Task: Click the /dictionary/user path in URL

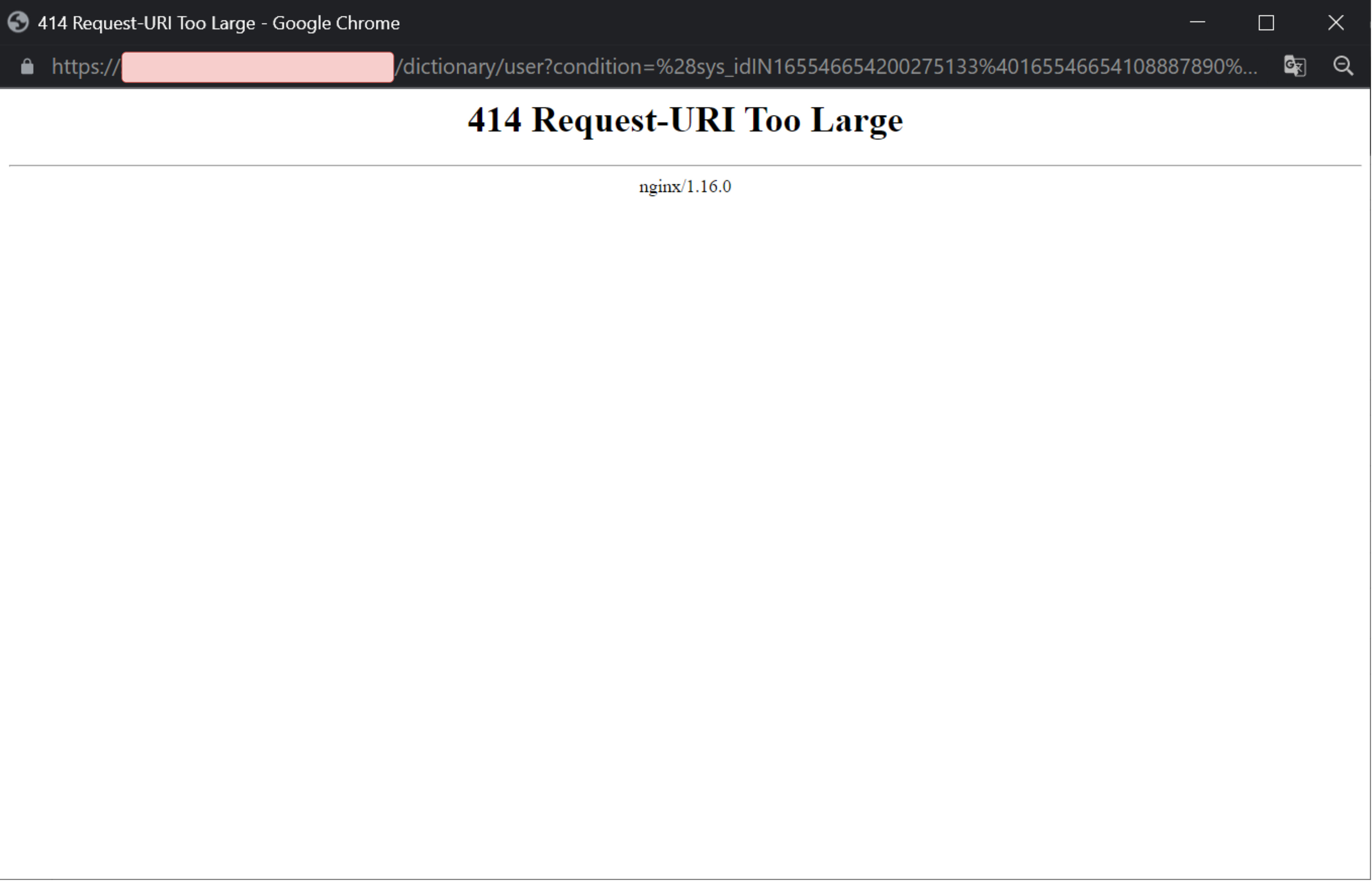Action: tap(471, 67)
